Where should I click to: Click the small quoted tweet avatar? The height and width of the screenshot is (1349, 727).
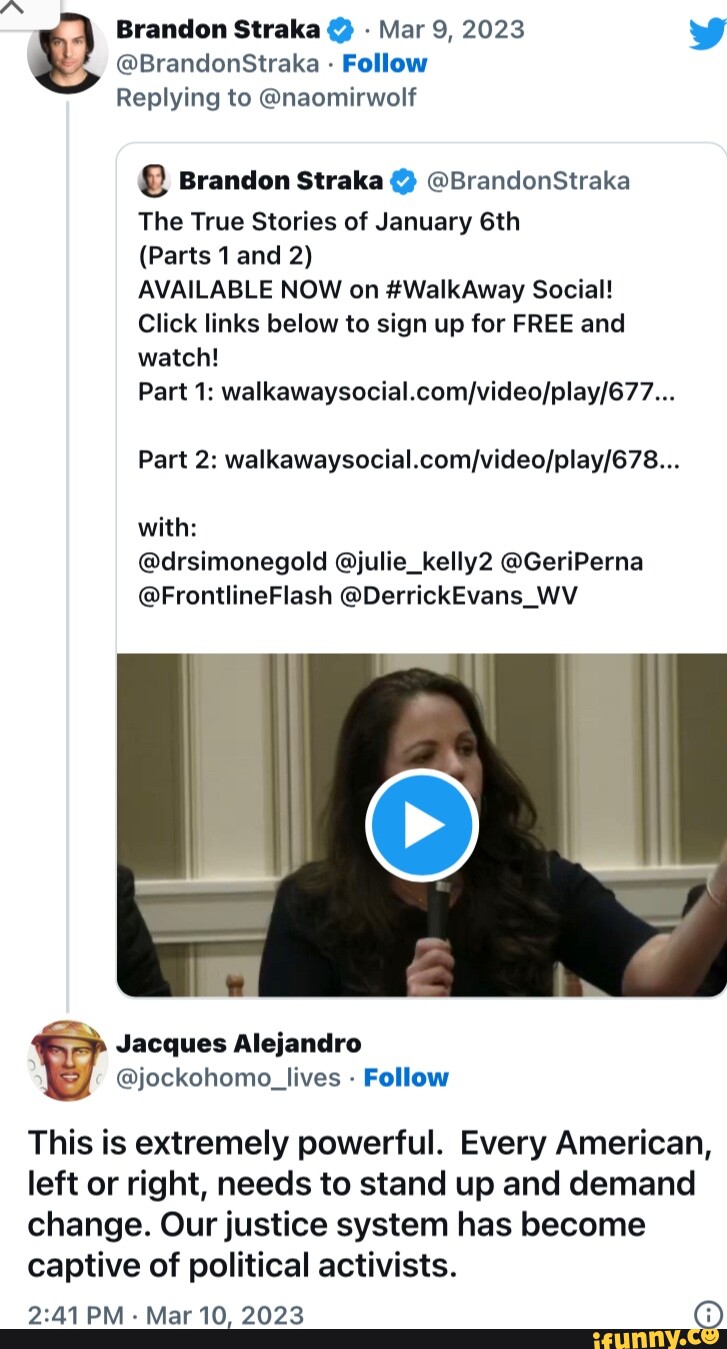152,180
